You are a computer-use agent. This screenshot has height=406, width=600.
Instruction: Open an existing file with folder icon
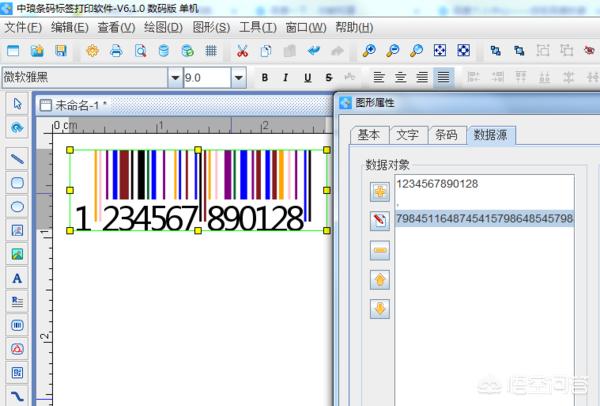pyautogui.click(x=37, y=51)
